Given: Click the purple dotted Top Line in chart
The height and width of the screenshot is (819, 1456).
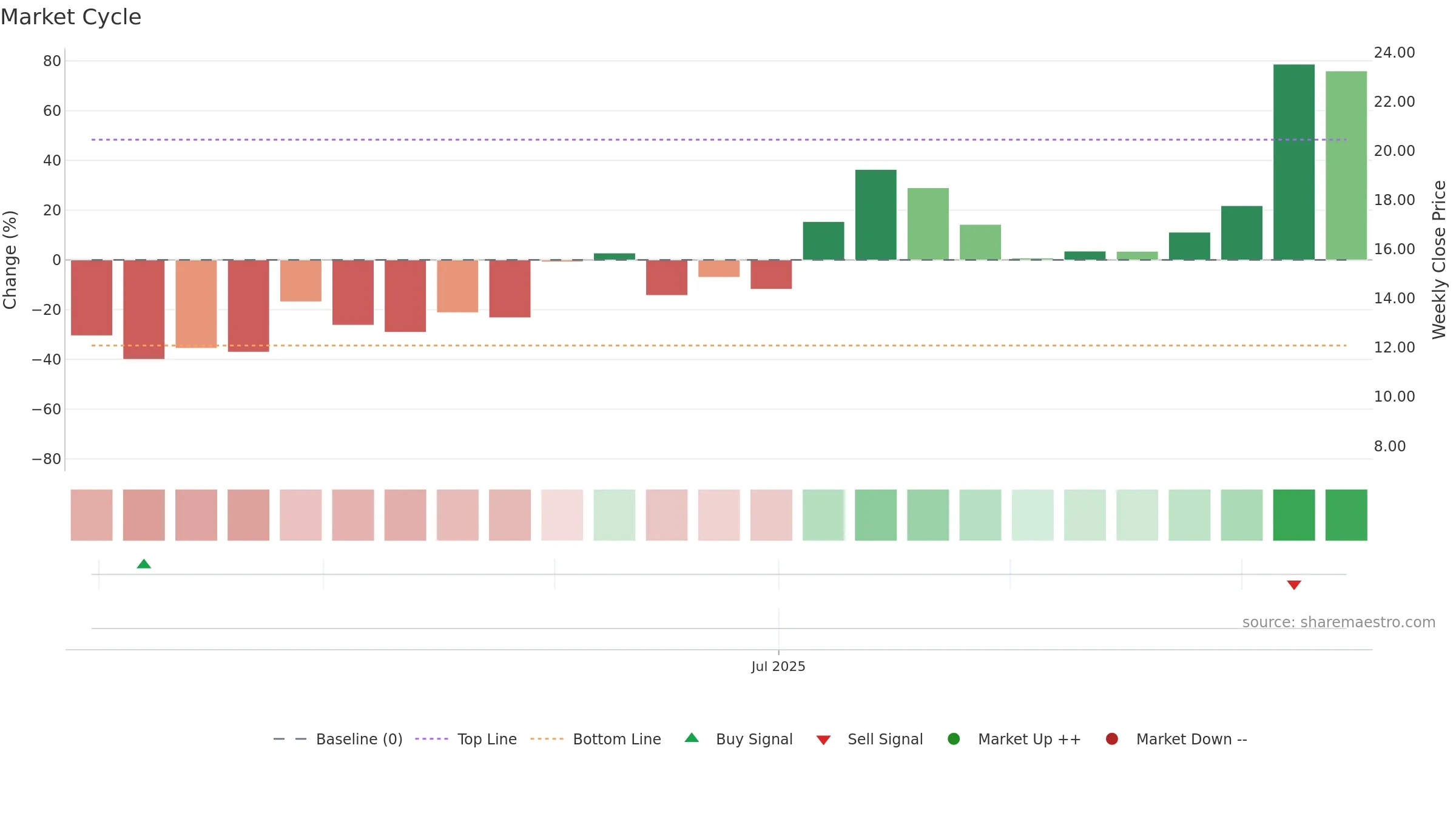Looking at the screenshot, I should 719,140.
